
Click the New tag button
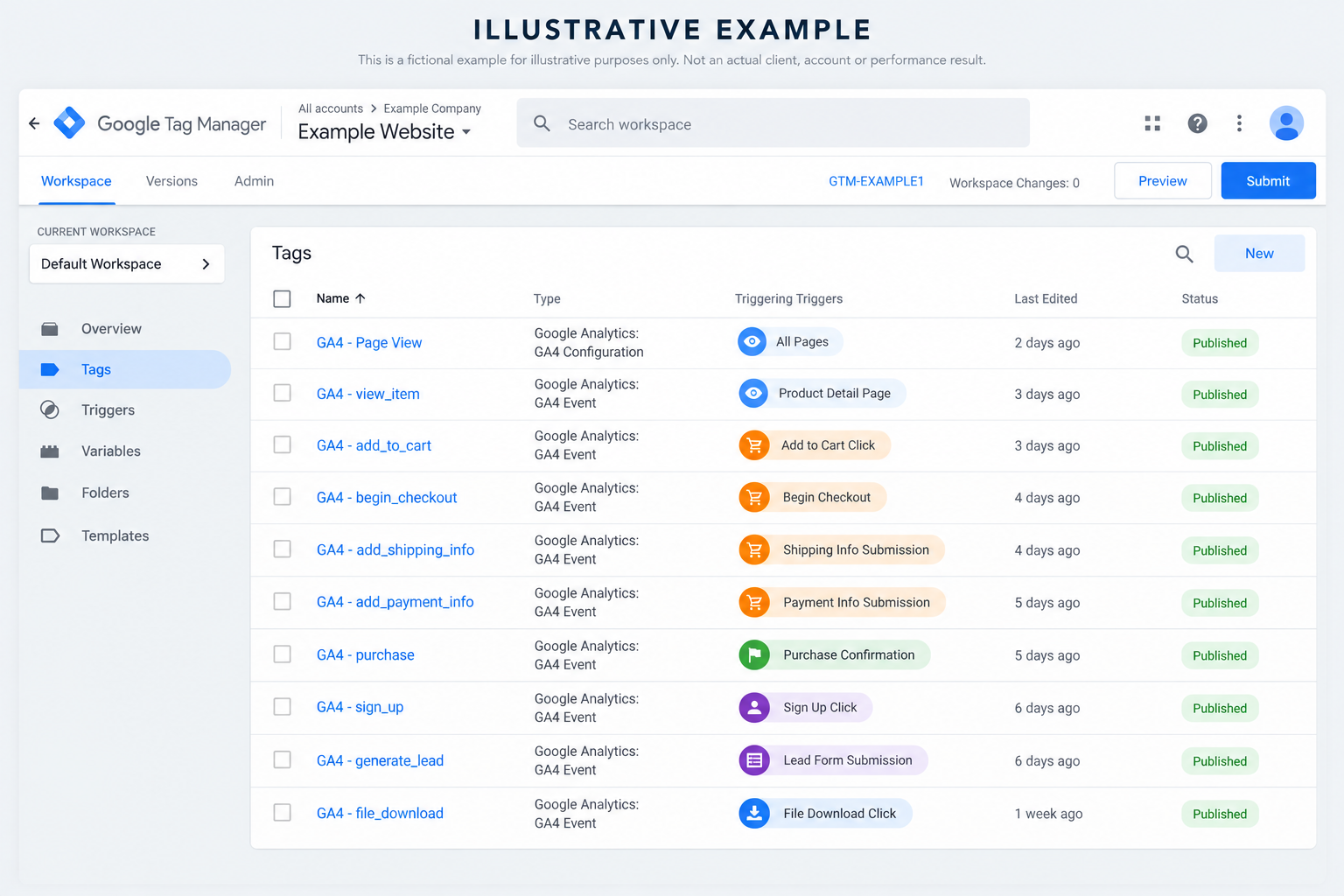click(x=1259, y=253)
